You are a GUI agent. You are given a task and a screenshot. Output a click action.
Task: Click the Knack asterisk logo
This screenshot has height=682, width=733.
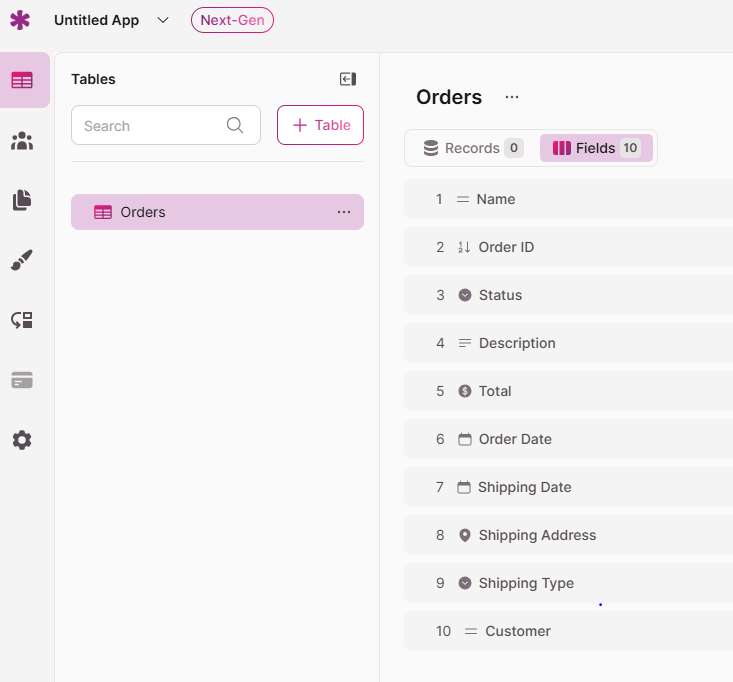(x=20, y=20)
